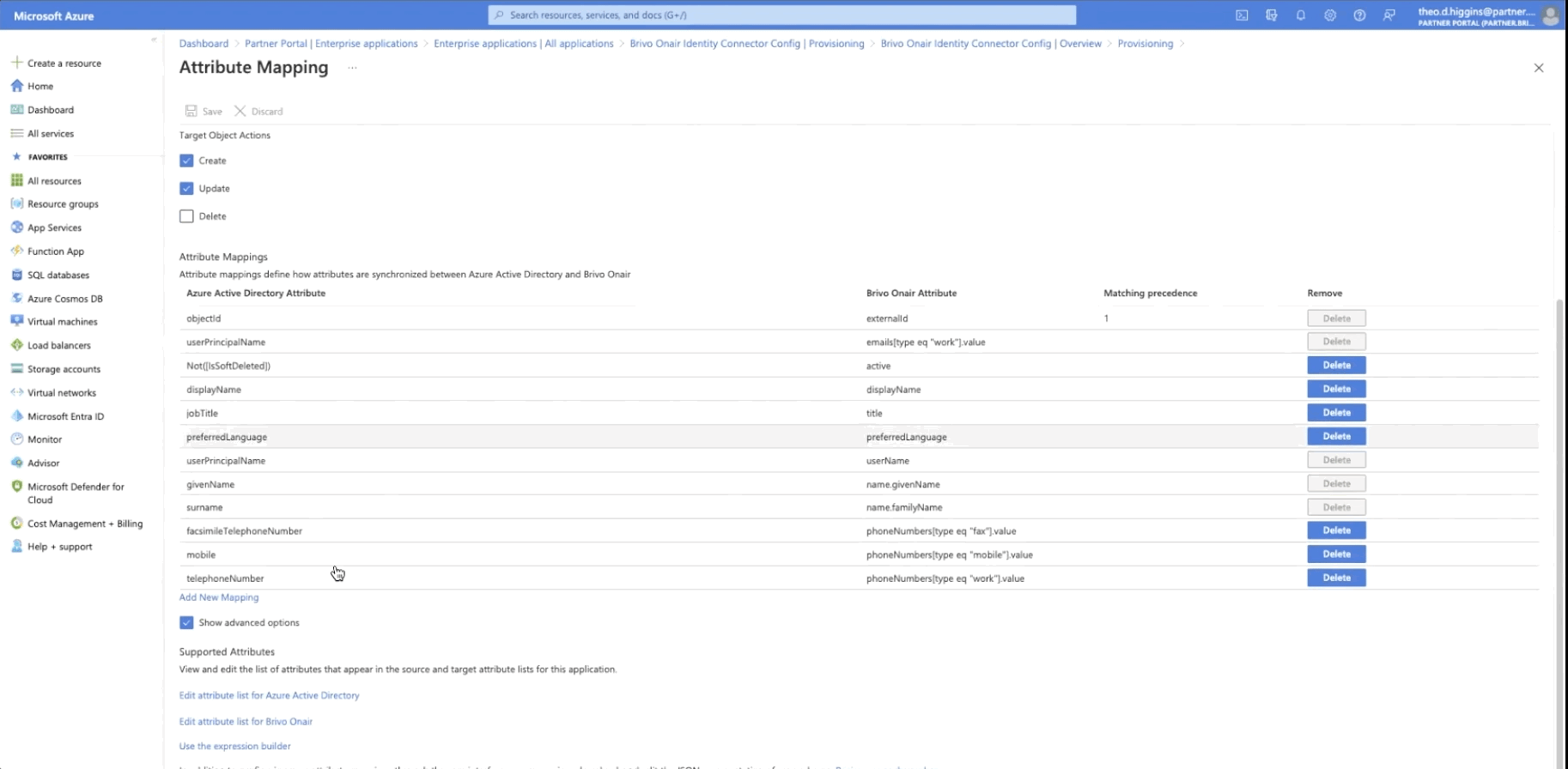Click the Dashboard icon in sidebar
1568x769 pixels.
pos(16,110)
